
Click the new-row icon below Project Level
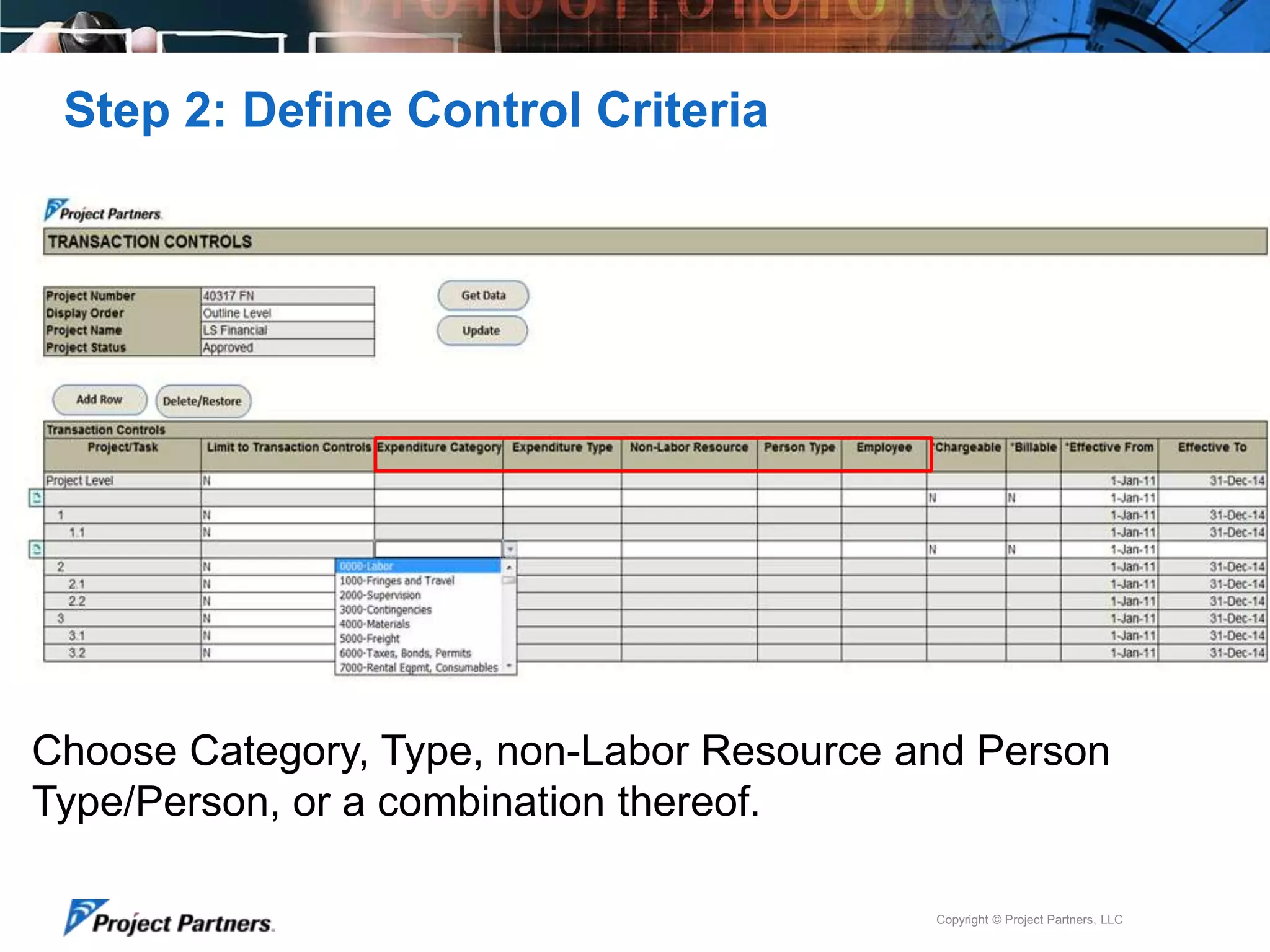click(x=37, y=498)
